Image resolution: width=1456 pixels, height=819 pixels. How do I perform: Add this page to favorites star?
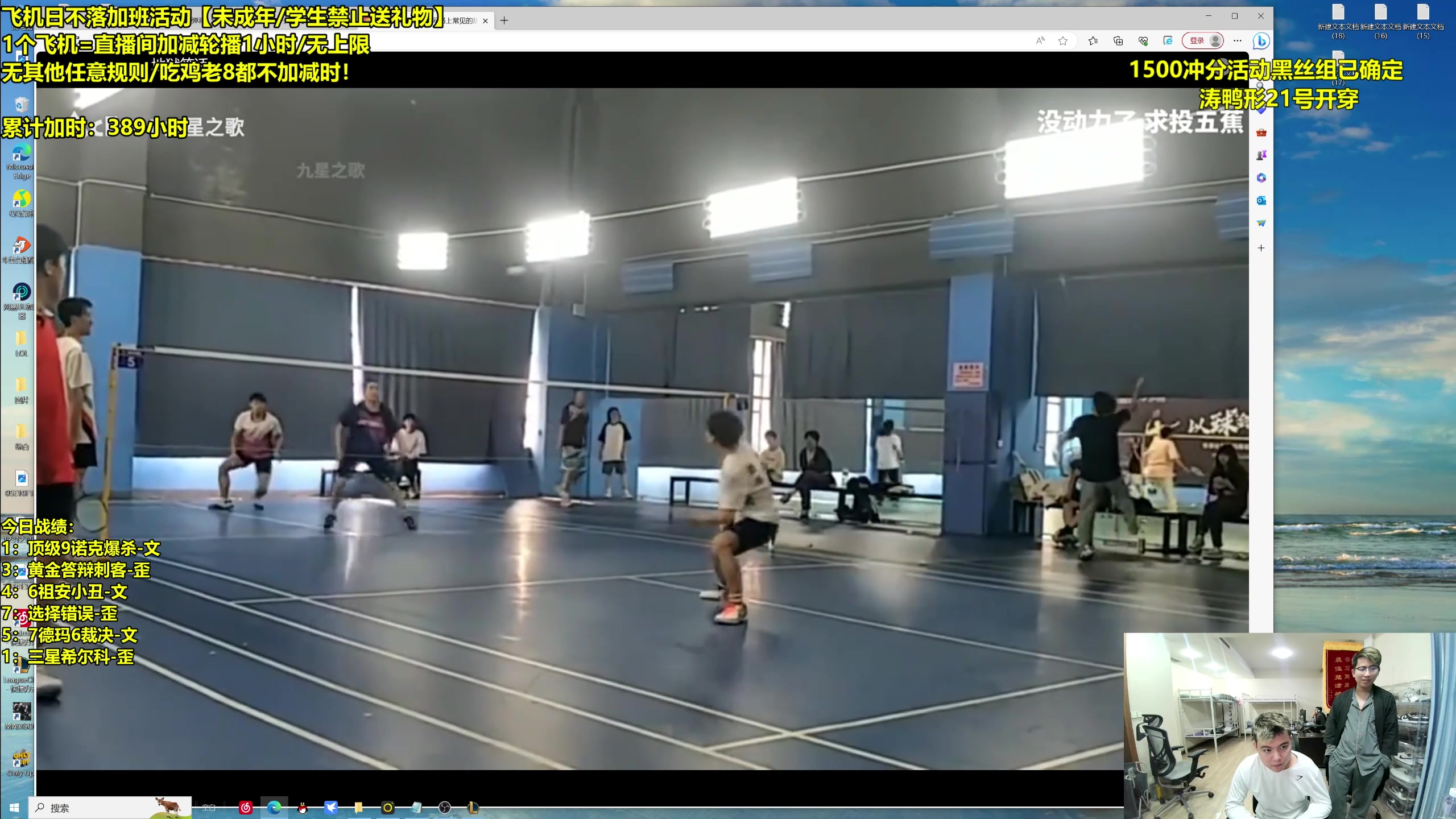click(1063, 41)
